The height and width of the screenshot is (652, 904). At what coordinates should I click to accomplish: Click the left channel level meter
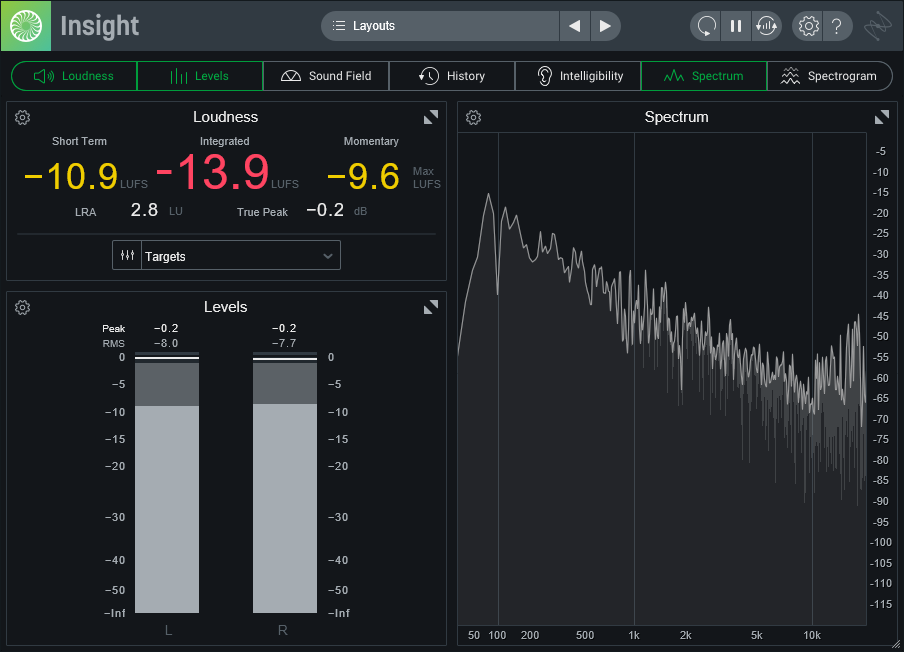pyautogui.click(x=167, y=483)
